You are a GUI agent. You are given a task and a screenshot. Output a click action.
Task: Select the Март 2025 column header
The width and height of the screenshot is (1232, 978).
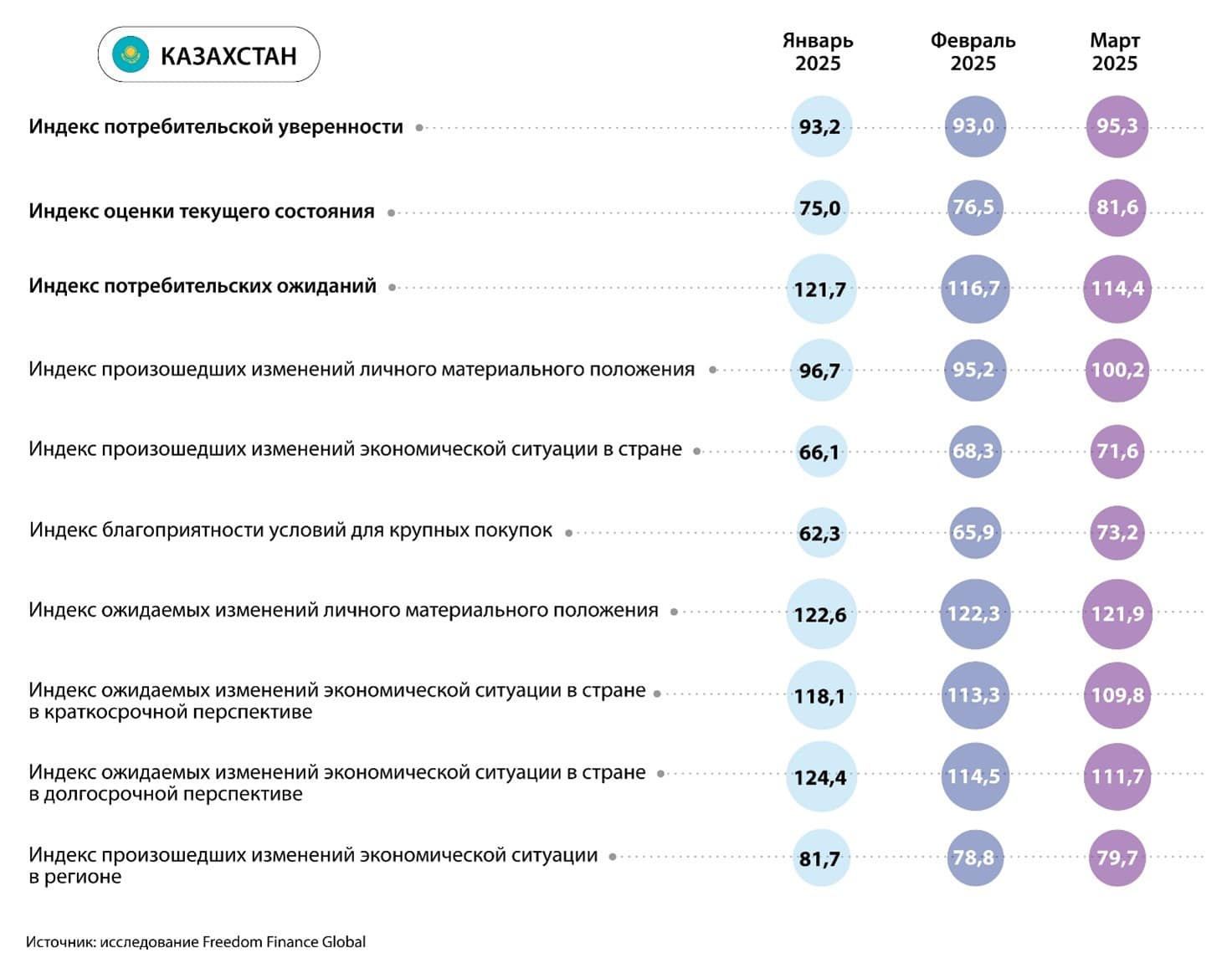click(1115, 52)
